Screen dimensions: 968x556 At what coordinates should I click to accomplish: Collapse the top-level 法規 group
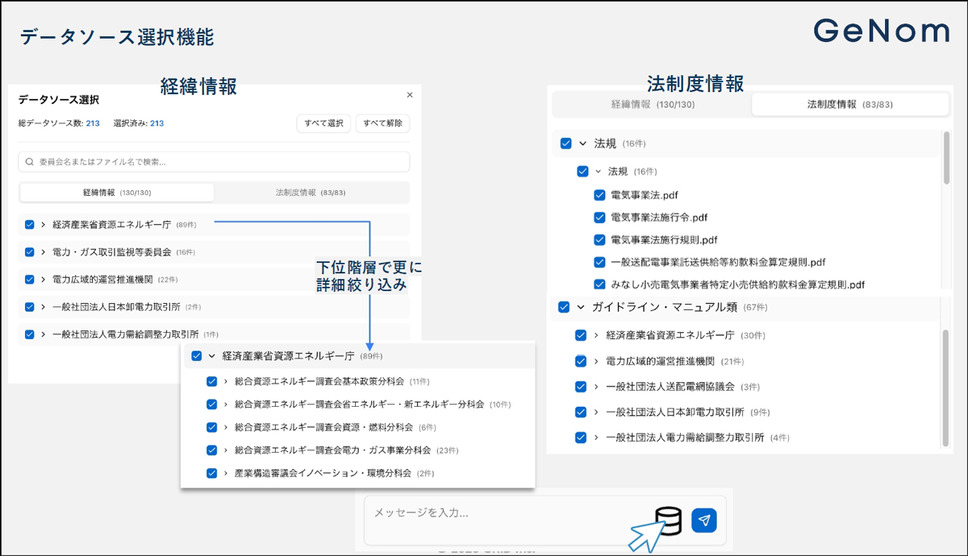[582, 144]
